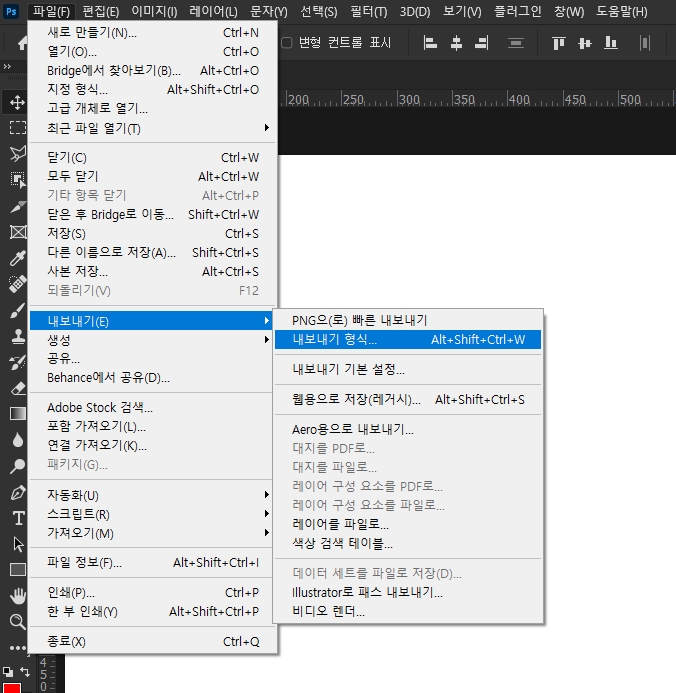This screenshot has height=693, width=676.
Task: Expand the collapsed toolbar double arrow
Action: tap(7, 67)
